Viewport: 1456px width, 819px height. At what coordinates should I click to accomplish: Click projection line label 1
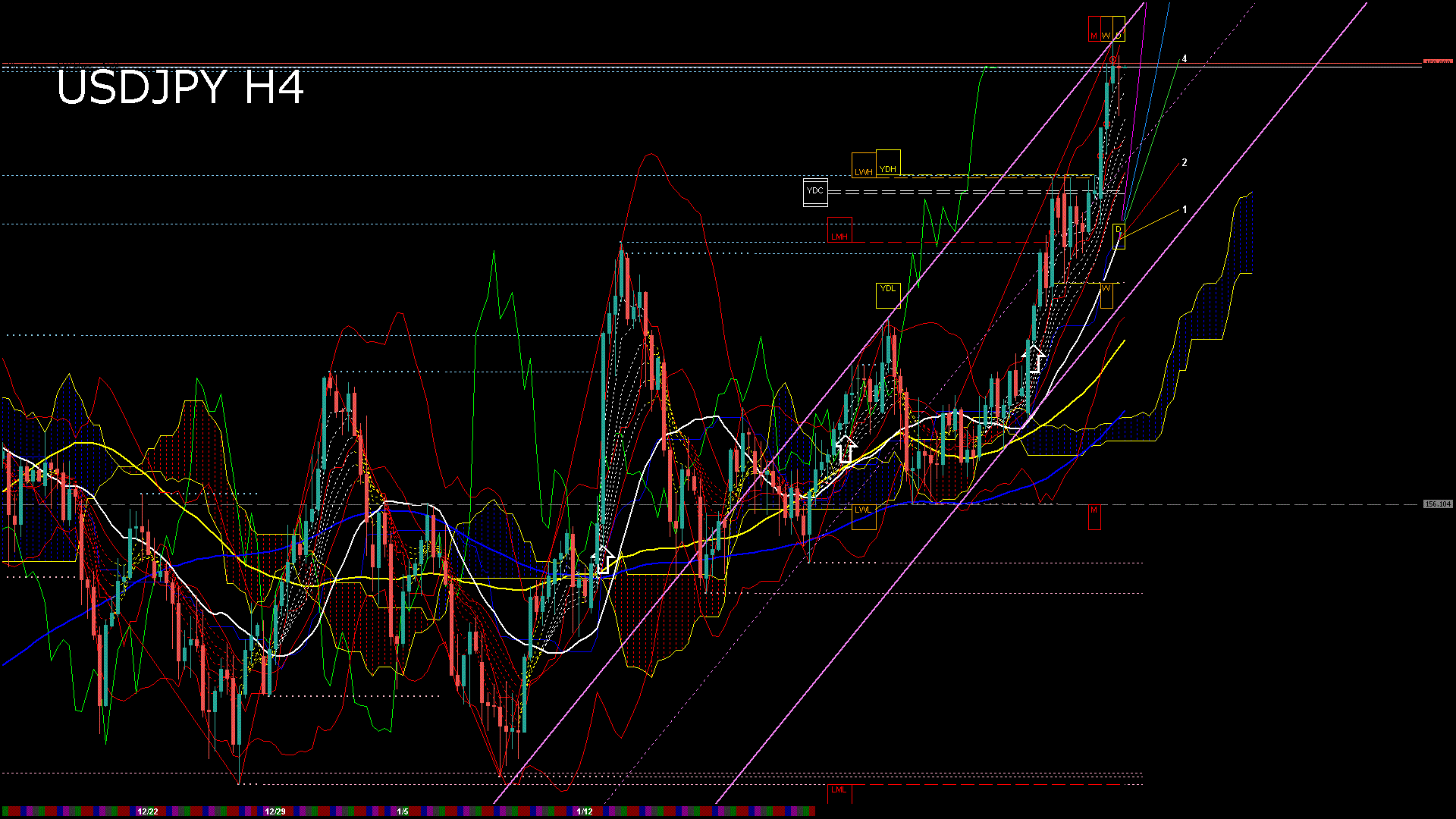1185,210
